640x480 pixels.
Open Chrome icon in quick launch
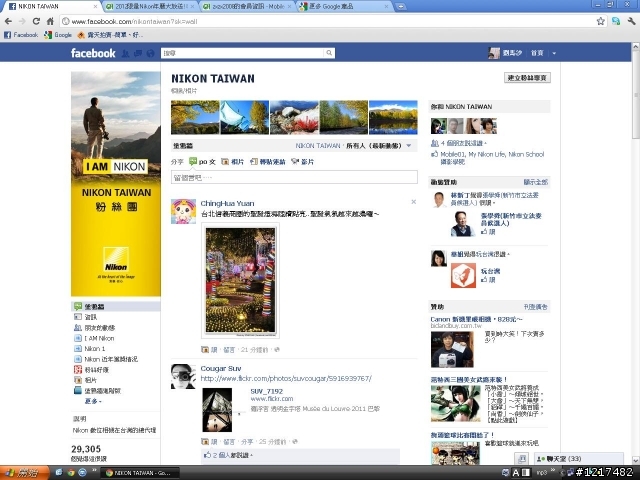pos(71,473)
